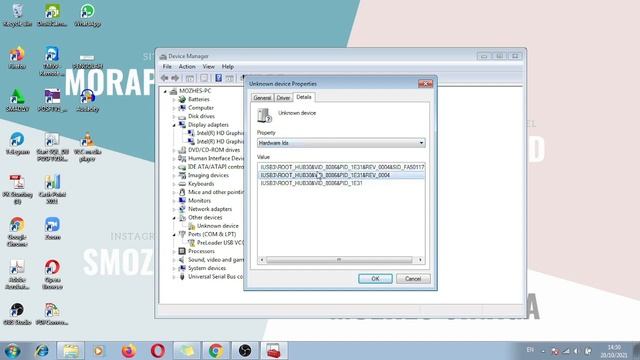
Task: Select Computer tree item
Action: pyautogui.click(x=201, y=108)
